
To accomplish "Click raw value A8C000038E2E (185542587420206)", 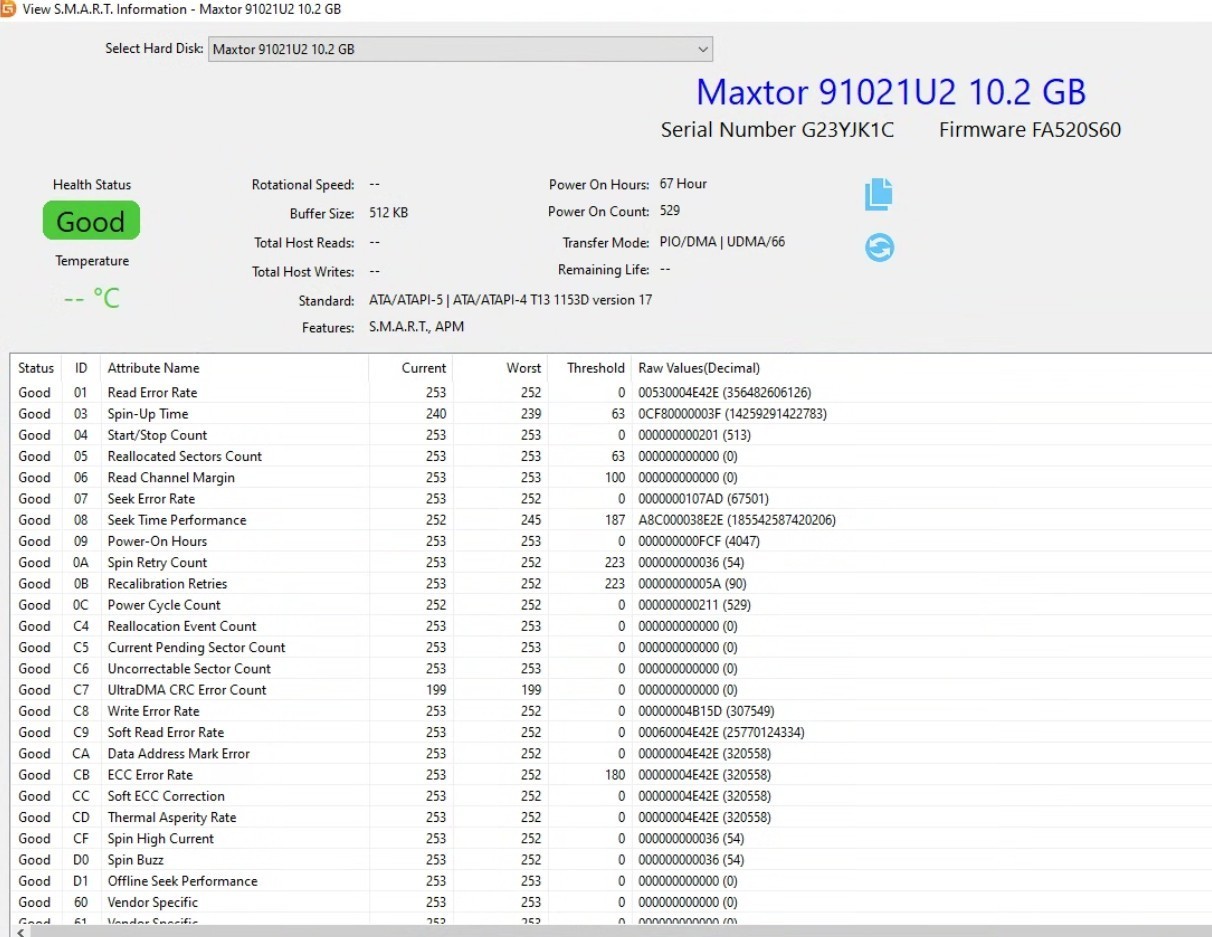I will click(x=737, y=520).
